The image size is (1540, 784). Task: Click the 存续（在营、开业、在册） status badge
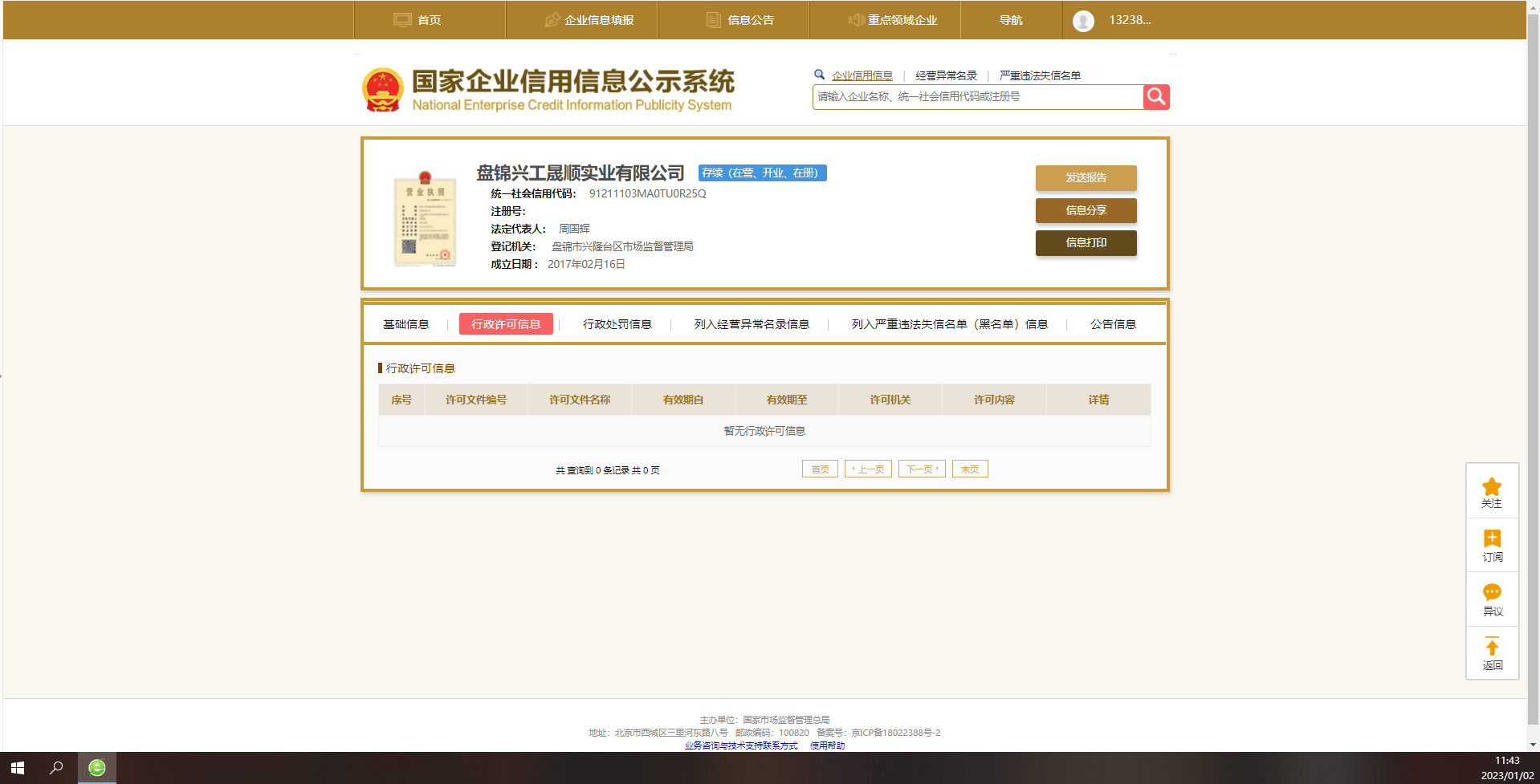[x=762, y=173]
